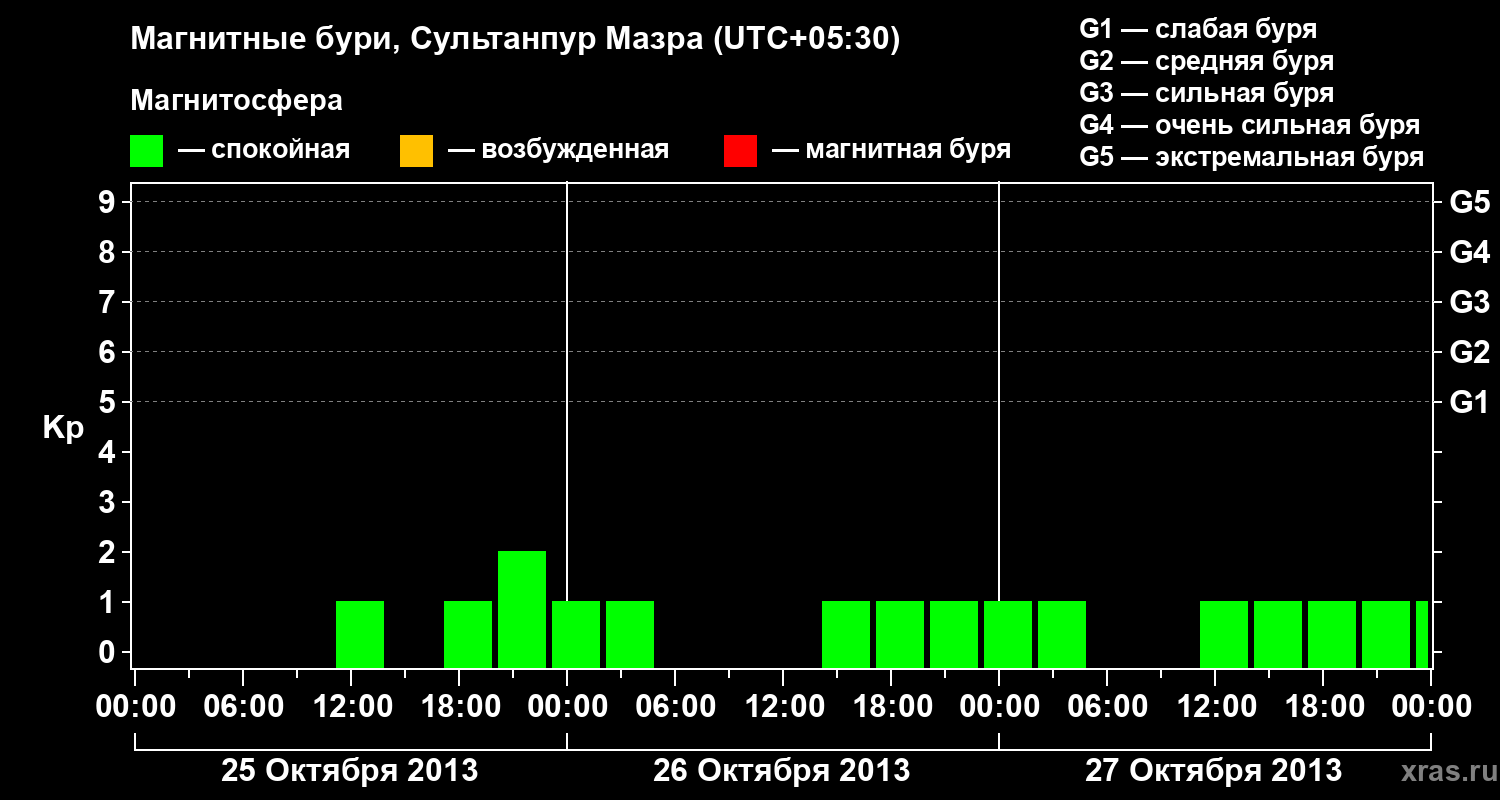Click the orange 'возбужденная' legend swatch
Image resolution: width=1500 pixels, height=800 pixels.
(x=416, y=151)
